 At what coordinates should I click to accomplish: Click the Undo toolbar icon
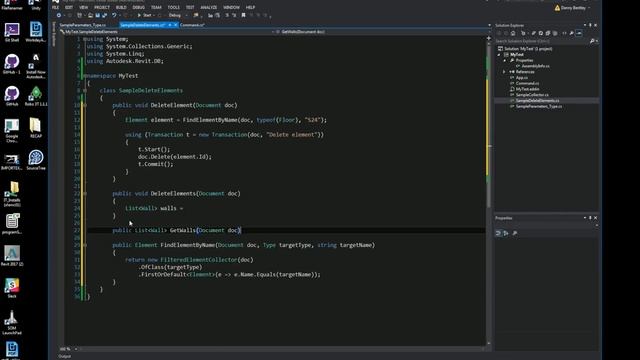pyautogui.click(x=114, y=16)
